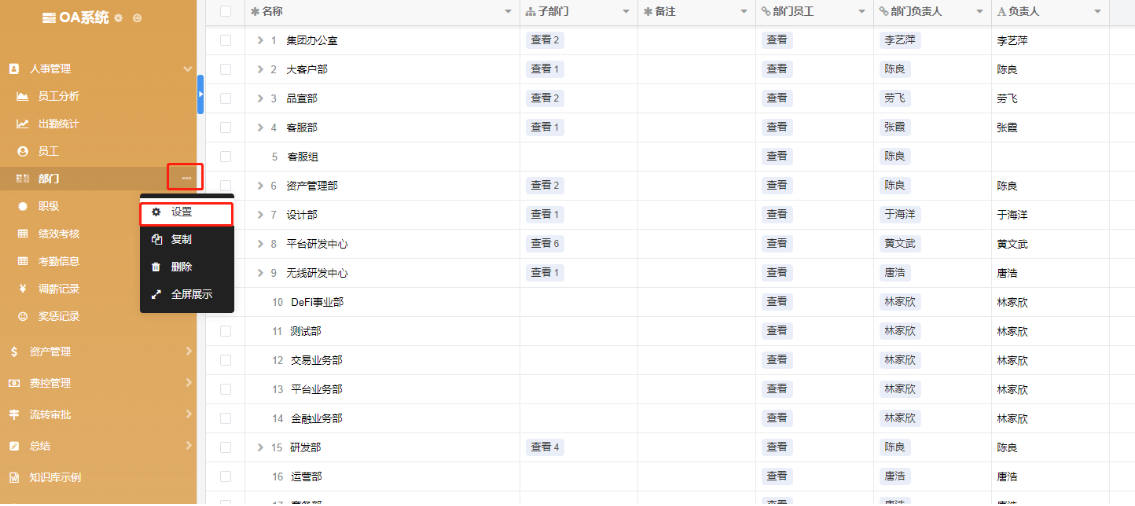The image size is (1135, 506).
Task: Expand the 集团办公室 row chevron
Action: click(261, 41)
